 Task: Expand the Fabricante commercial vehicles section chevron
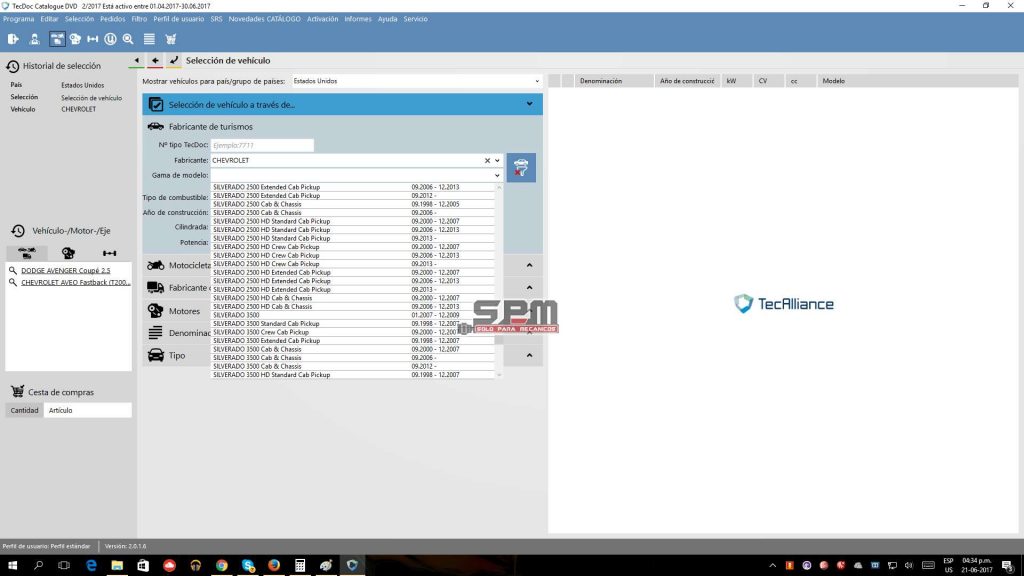click(x=530, y=287)
